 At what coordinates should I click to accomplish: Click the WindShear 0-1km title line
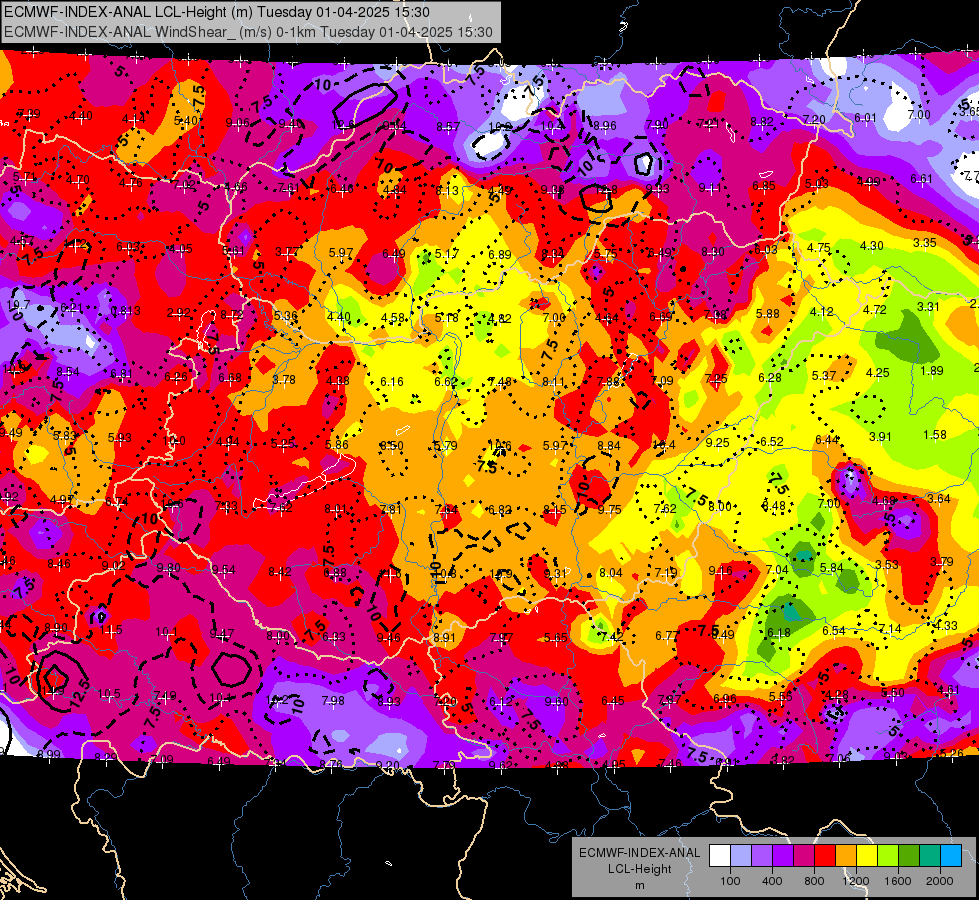248,32
